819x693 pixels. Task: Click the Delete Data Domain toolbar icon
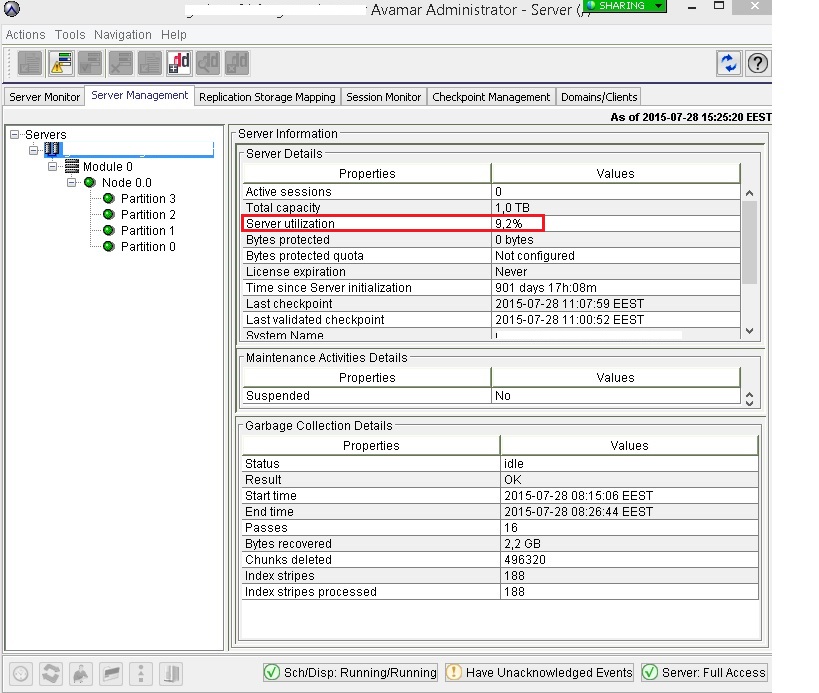[x=237, y=62]
